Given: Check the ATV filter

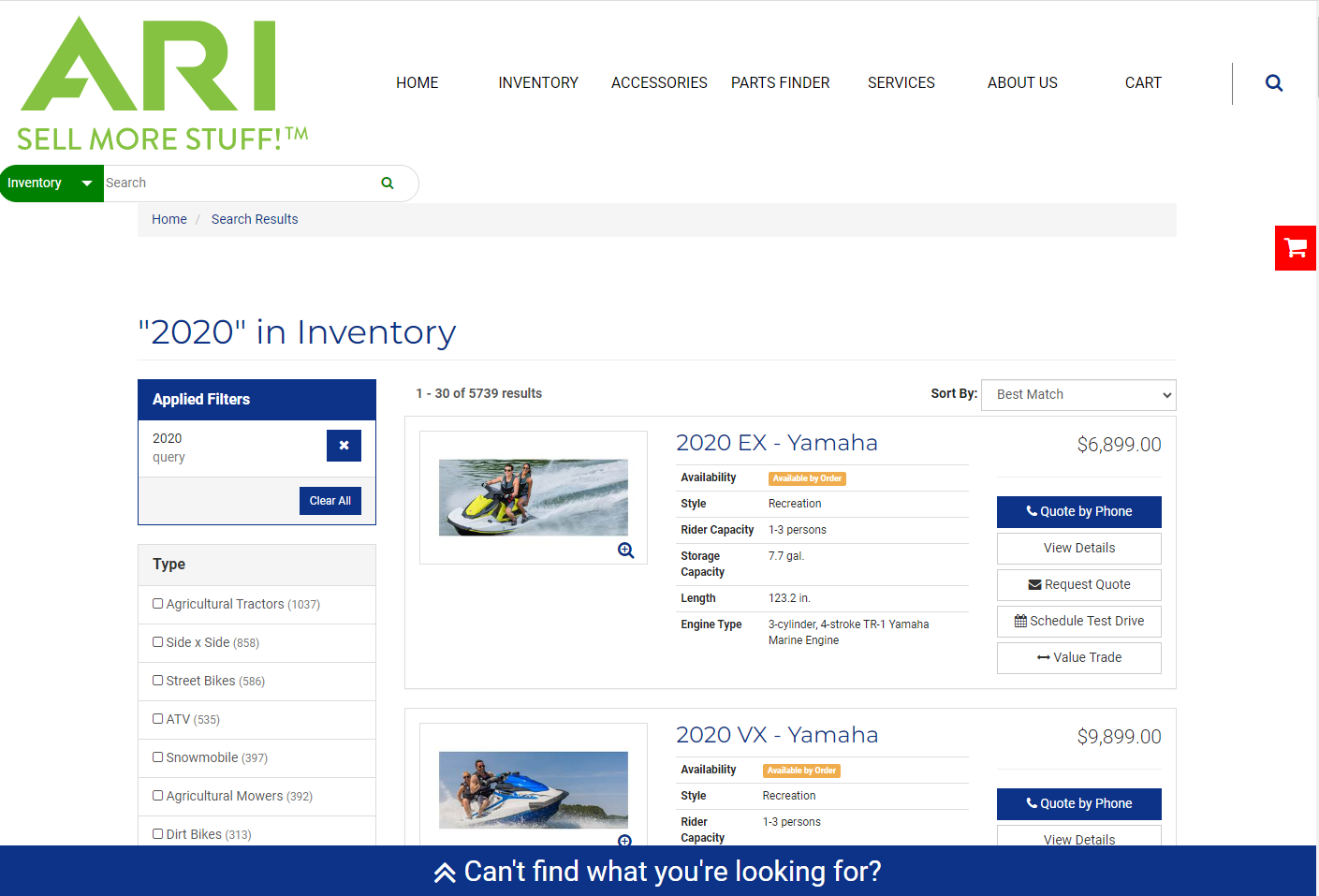Looking at the screenshot, I should pos(157,719).
